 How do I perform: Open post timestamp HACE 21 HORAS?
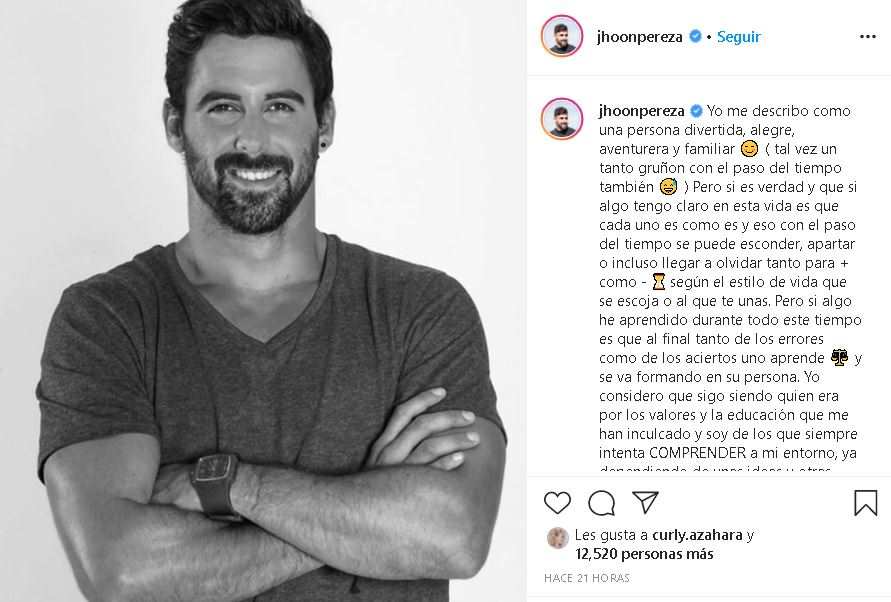click(x=586, y=578)
